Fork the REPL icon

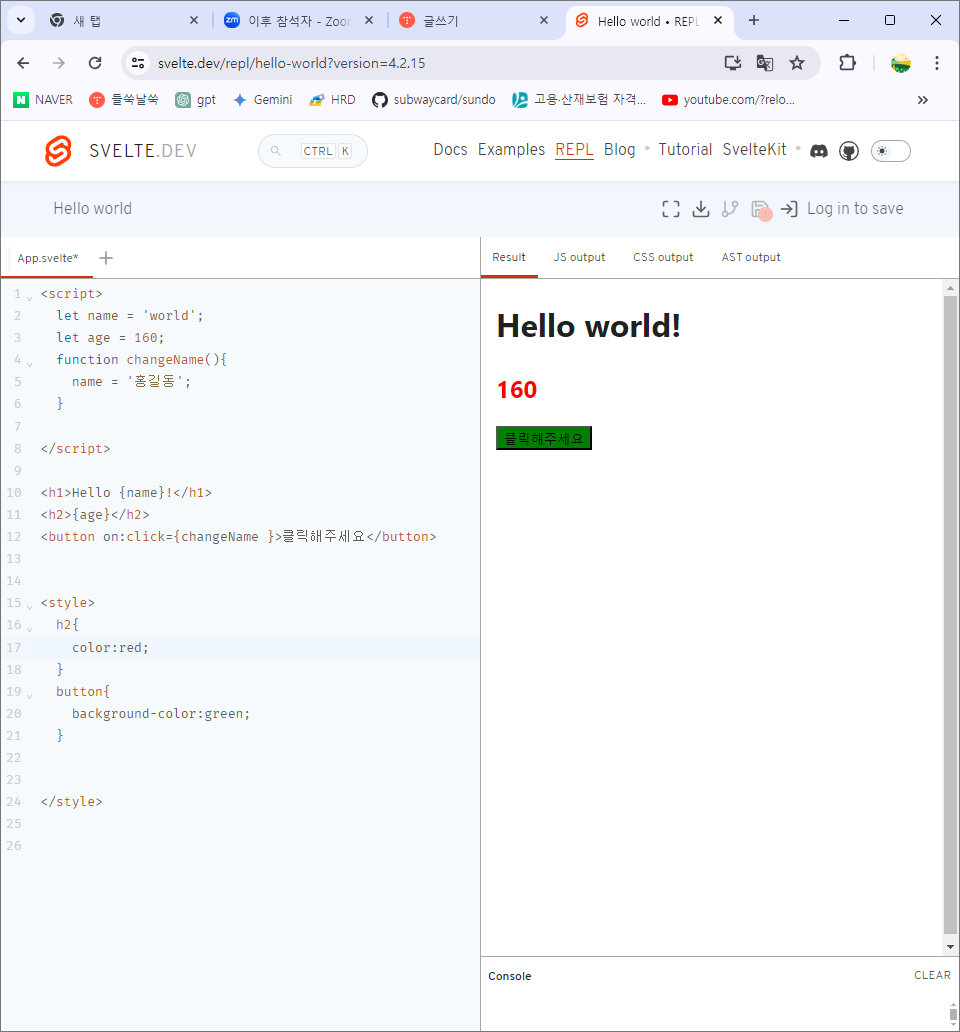click(730, 209)
